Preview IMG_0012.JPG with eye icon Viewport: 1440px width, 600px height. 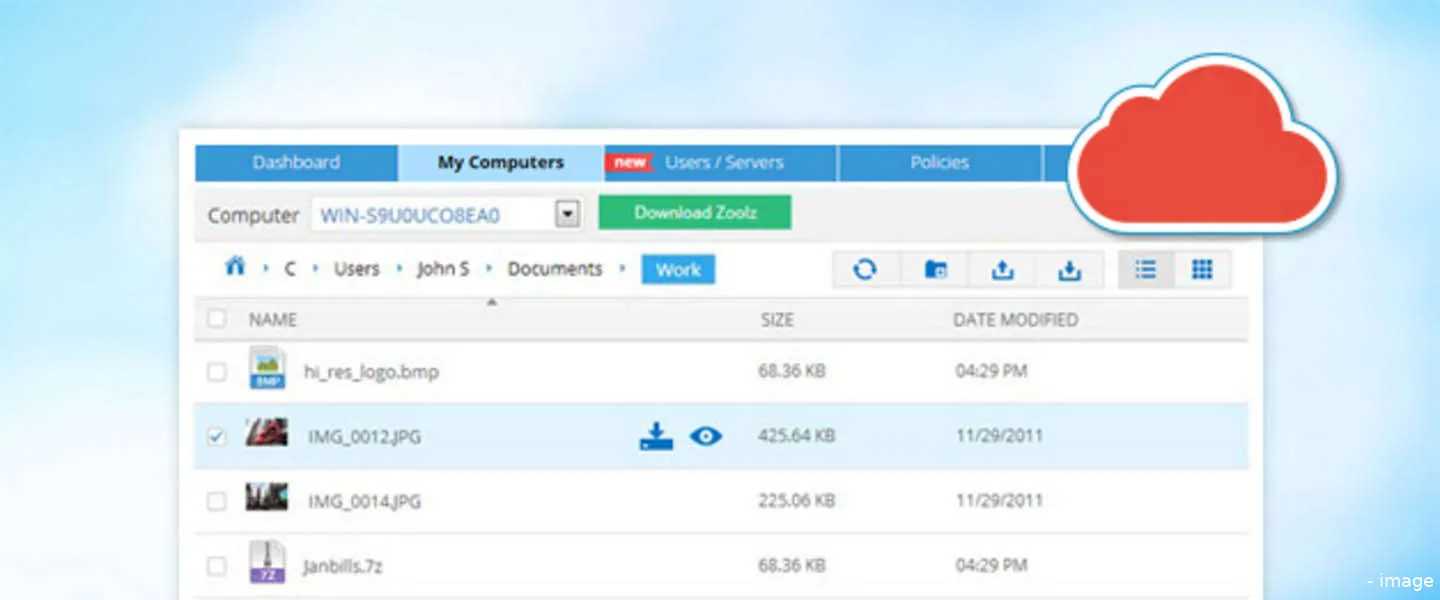tap(706, 436)
